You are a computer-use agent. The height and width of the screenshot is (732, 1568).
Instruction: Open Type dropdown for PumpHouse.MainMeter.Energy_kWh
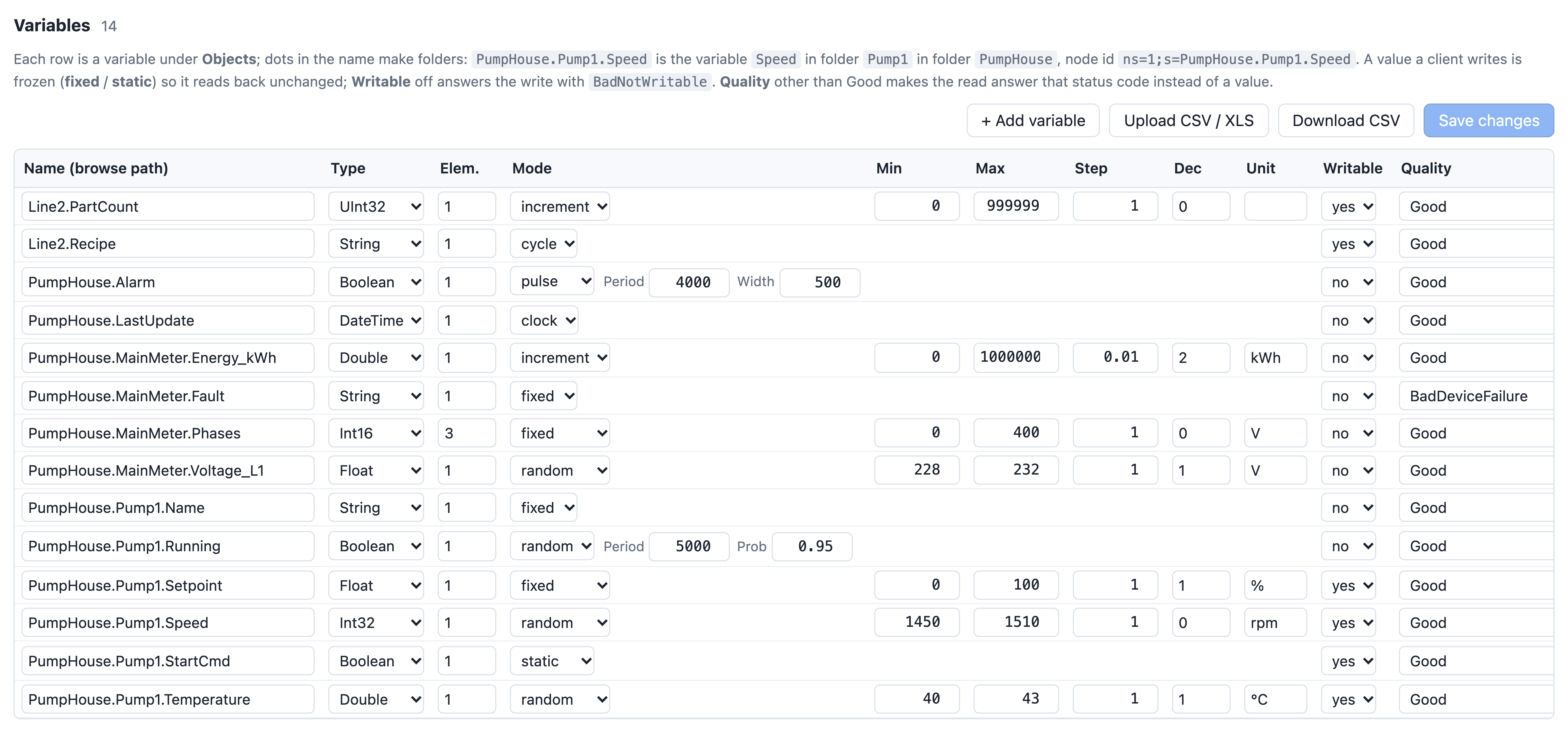point(376,358)
